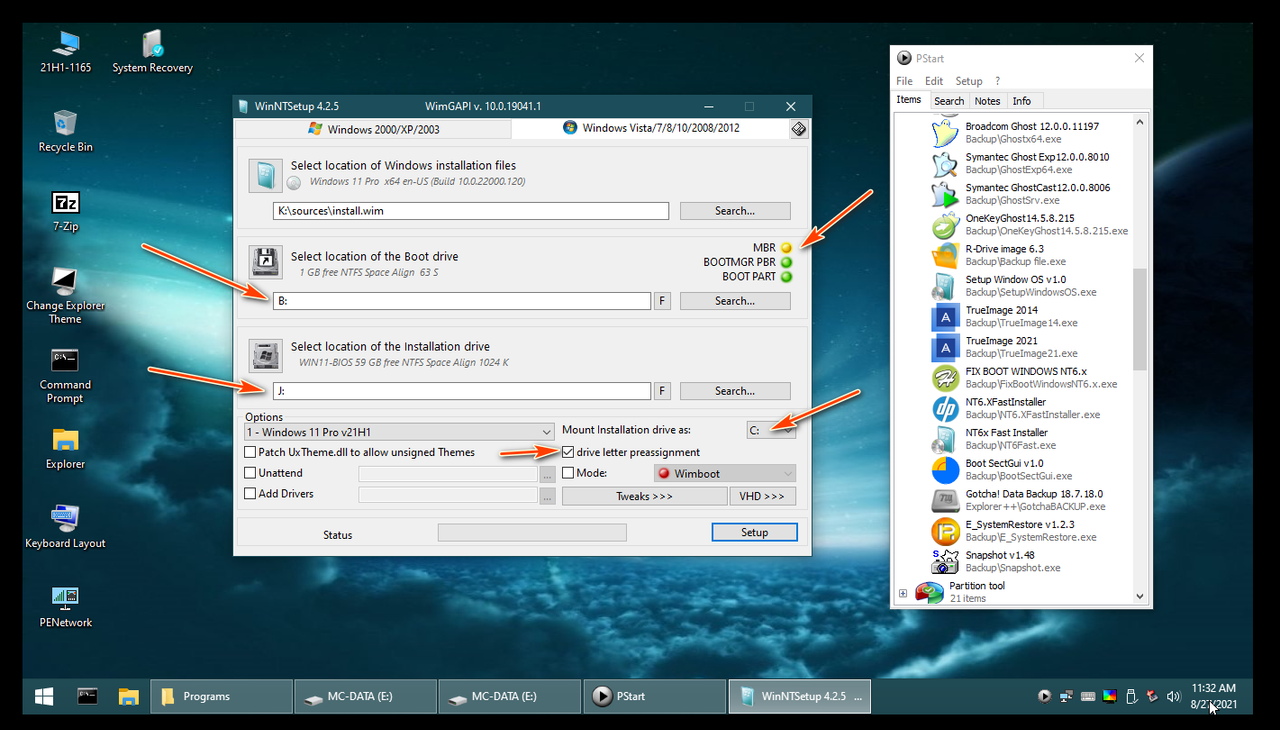1280x730 pixels.
Task: Click WinNTSetup disk icon right of tabs
Action: [798, 129]
